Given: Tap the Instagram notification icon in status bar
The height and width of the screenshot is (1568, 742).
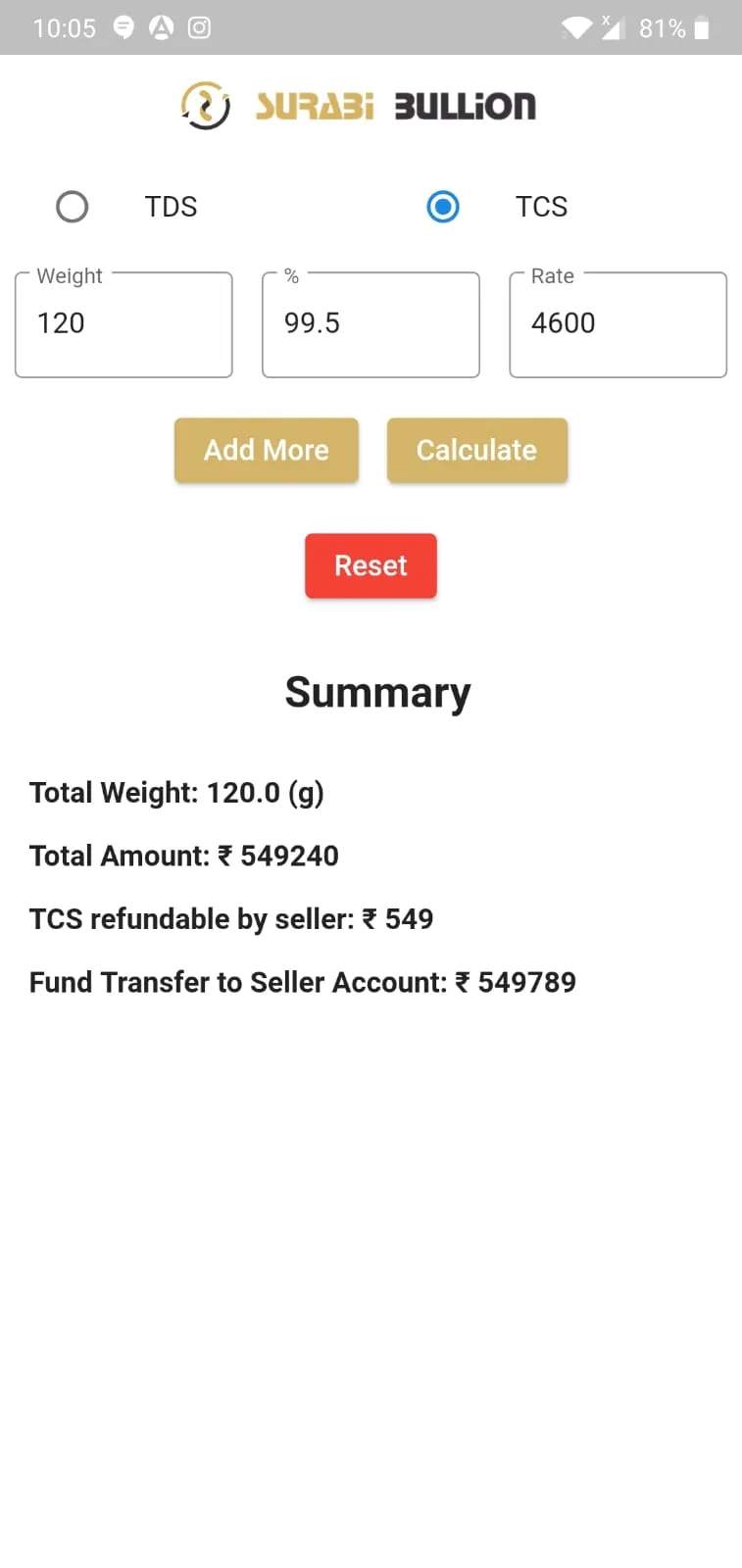Looking at the screenshot, I should pos(199,27).
